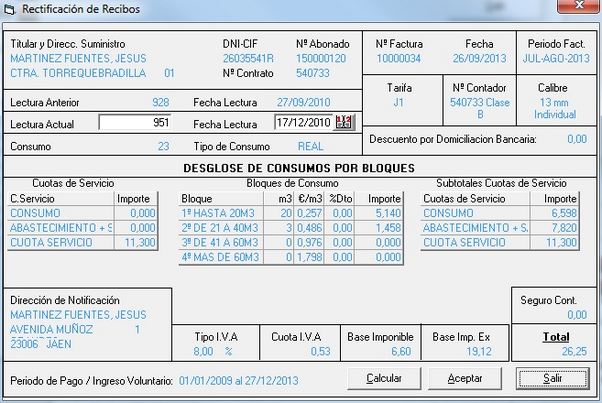Viewport: 602px width, 403px height.
Task: Focus the Lectura Actual input field
Action: (135, 122)
